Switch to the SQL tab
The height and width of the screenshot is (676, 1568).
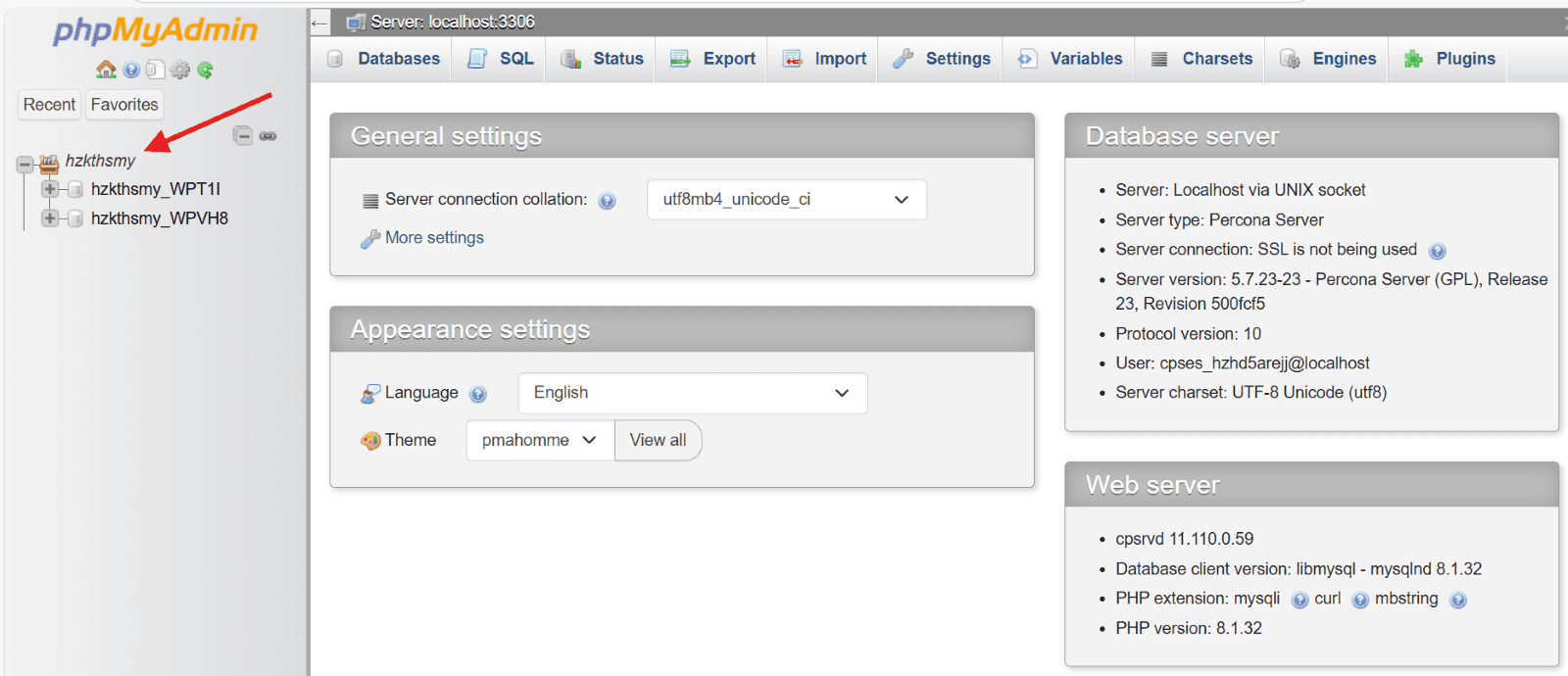click(x=501, y=59)
